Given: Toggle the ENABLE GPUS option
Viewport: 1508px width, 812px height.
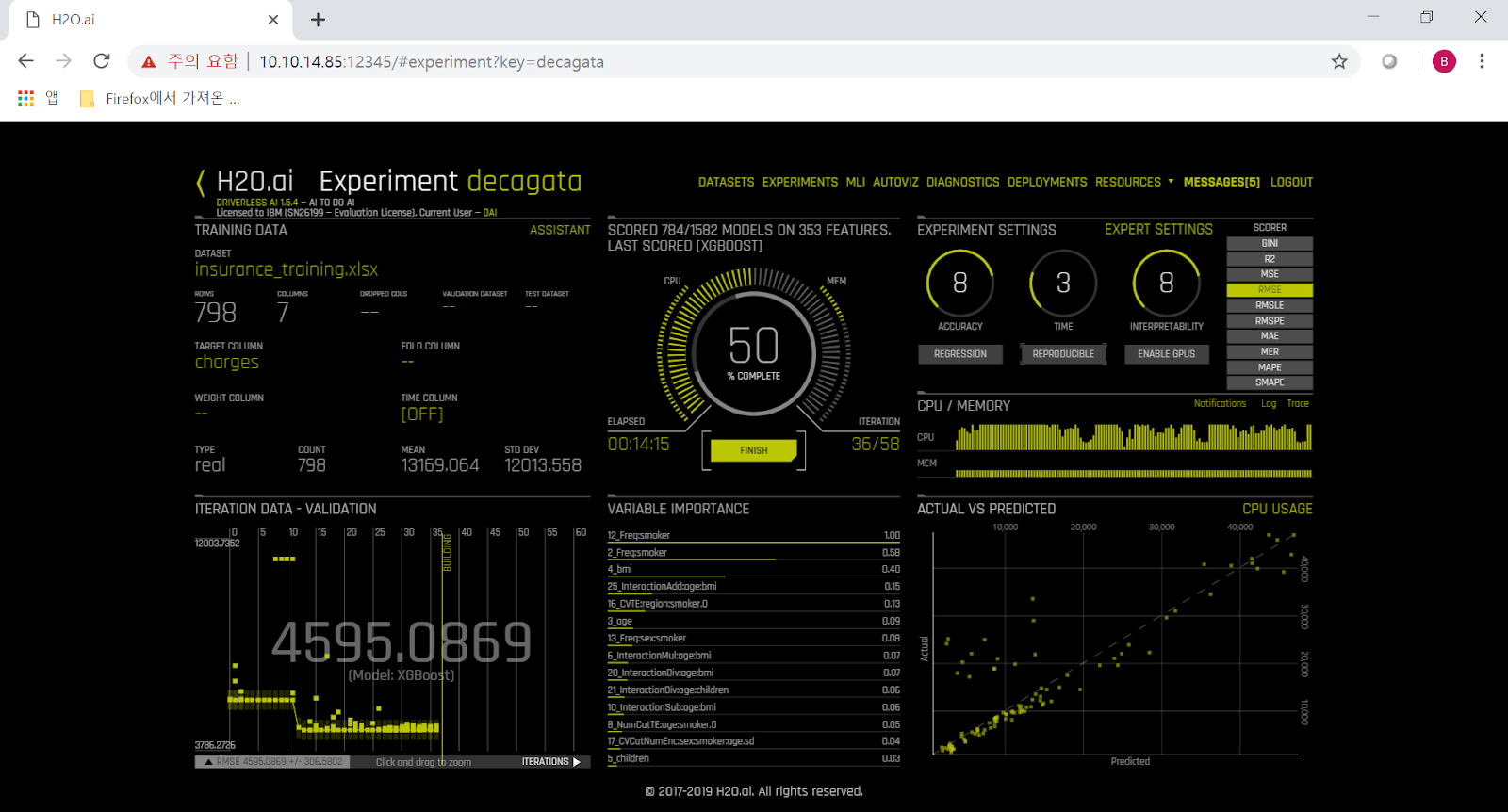Looking at the screenshot, I should [1166, 354].
